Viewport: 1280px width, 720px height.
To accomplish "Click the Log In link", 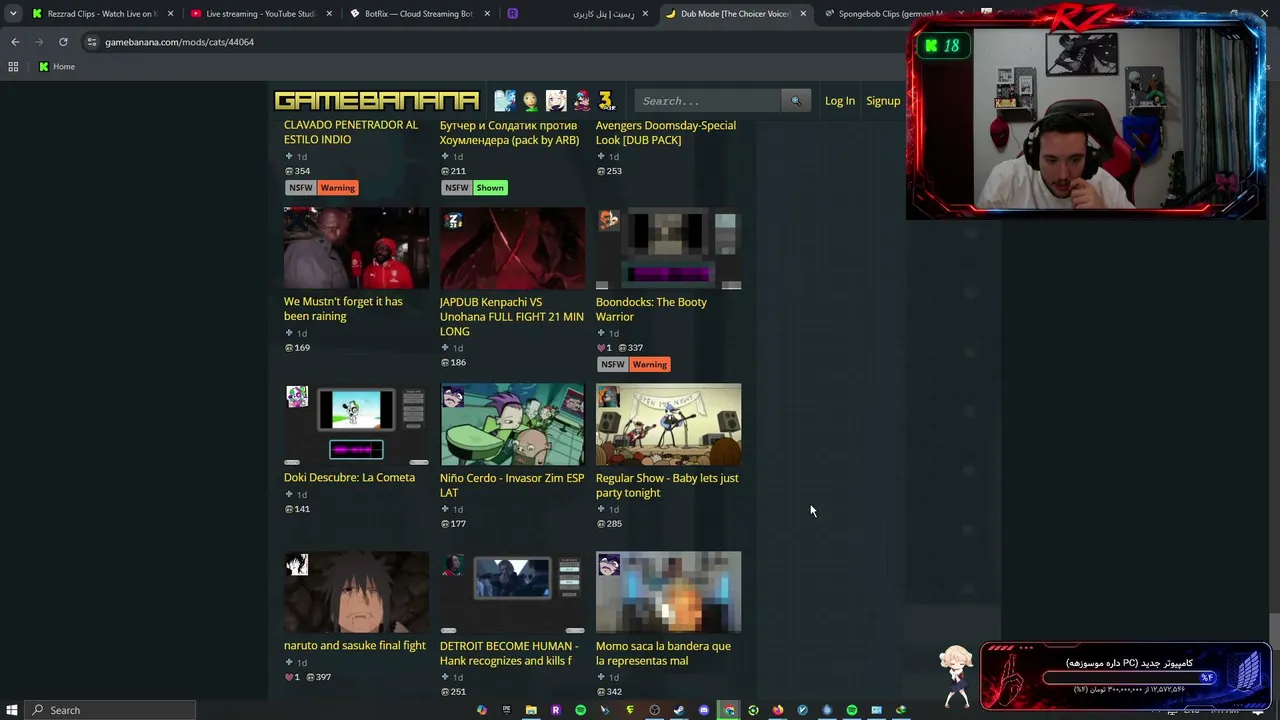I will tap(840, 101).
